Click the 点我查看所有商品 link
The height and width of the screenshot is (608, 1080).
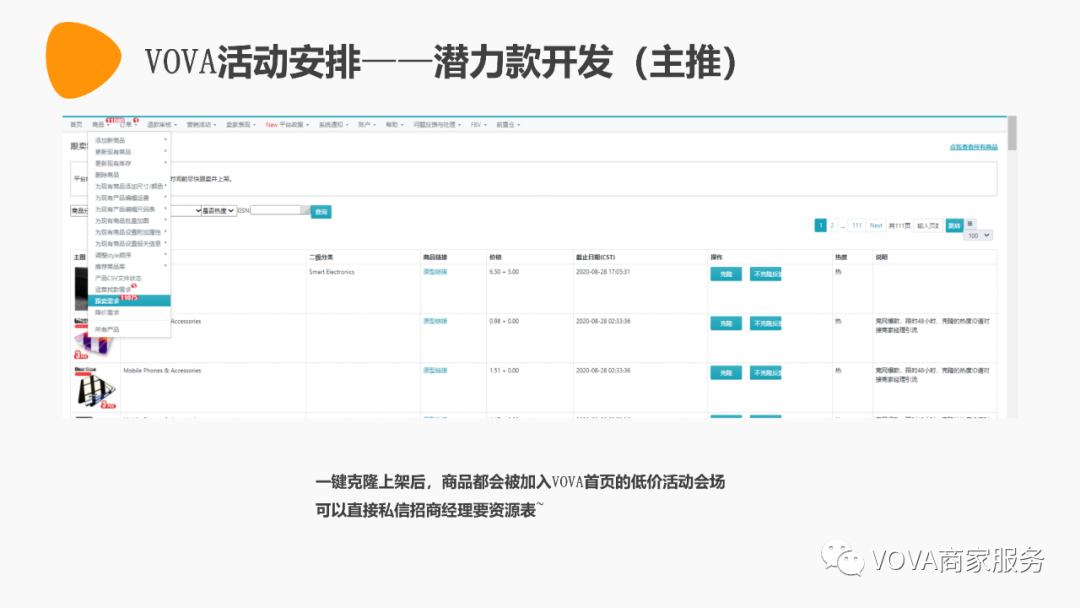pyautogui.click(x=972, y=147)
